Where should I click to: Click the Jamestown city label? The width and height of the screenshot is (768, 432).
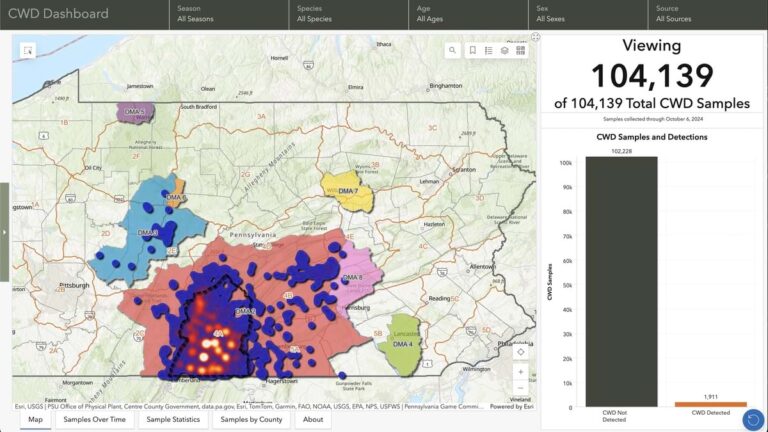tap(140, 86)
